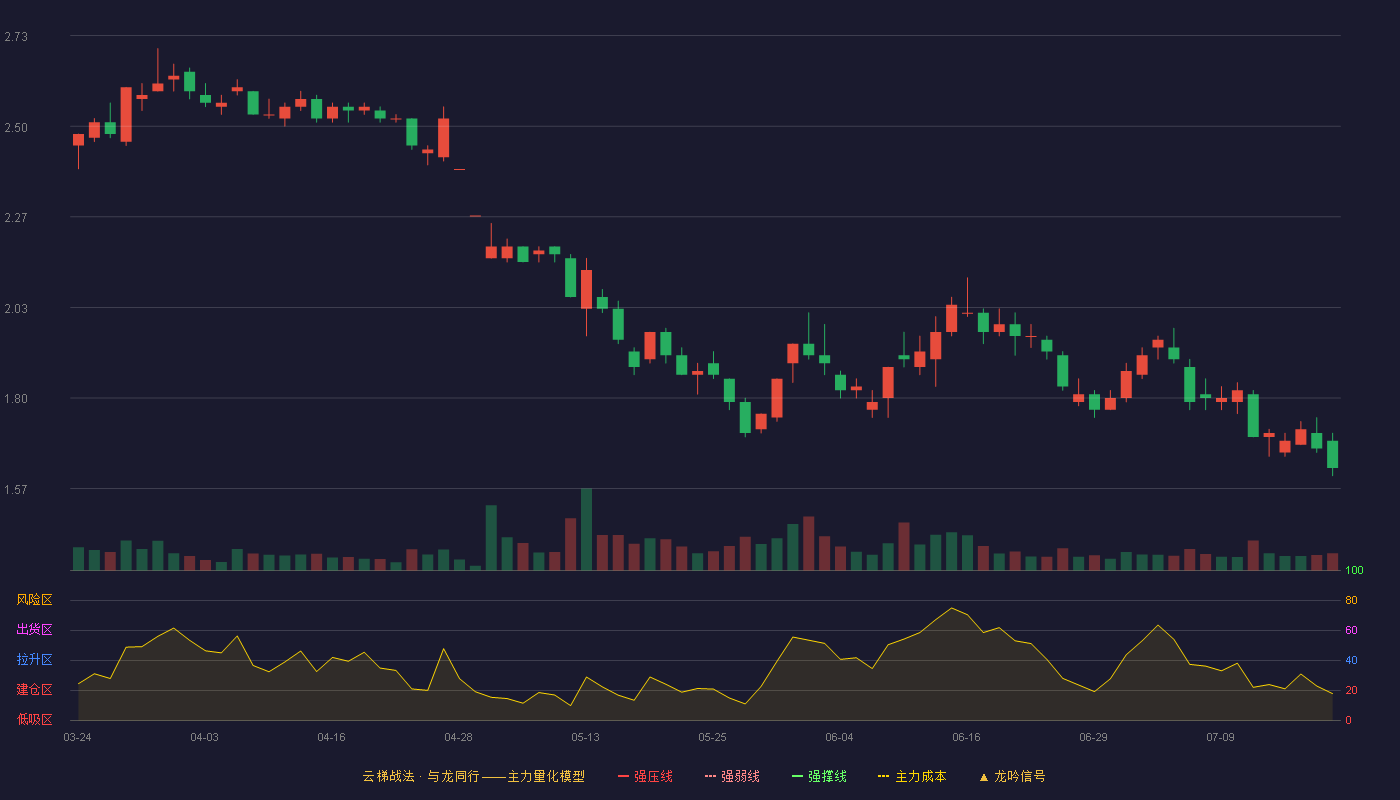Viewport: 1400px width, 800px height.
Task: Click the 06-29 date label
Action: [x=1093, y=737]
